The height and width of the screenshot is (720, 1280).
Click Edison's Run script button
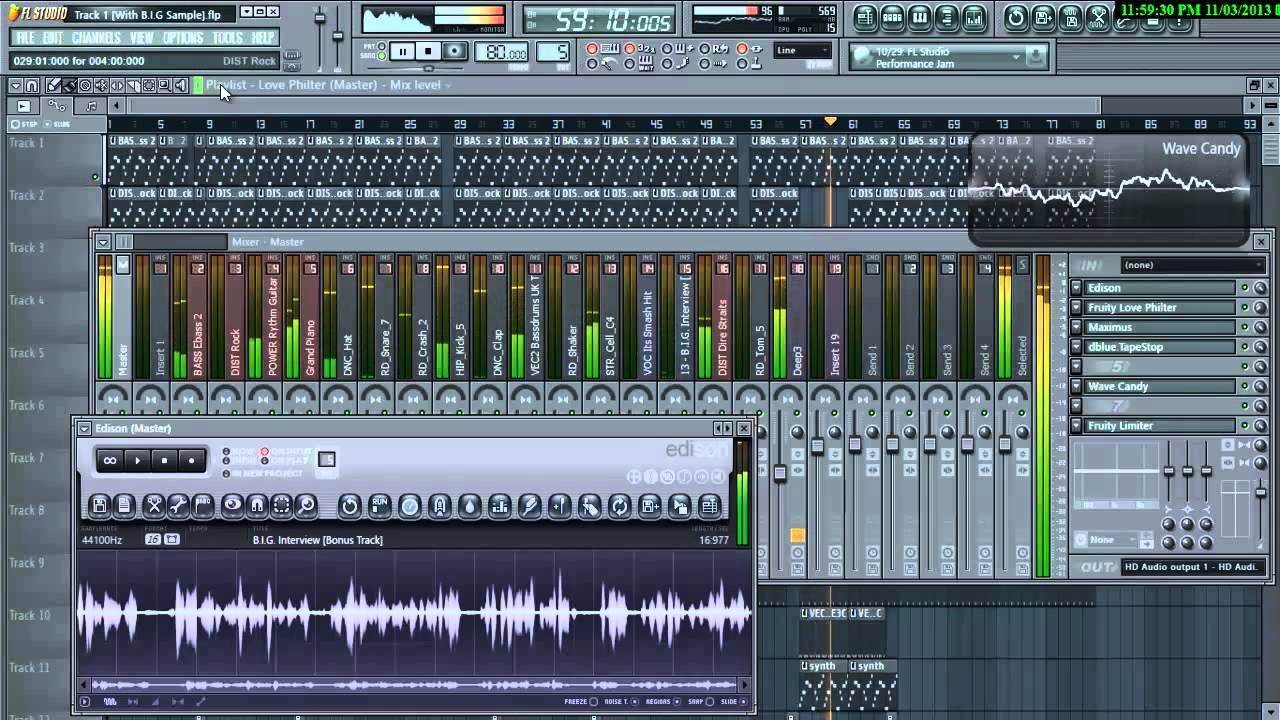[x=380, y=506]
